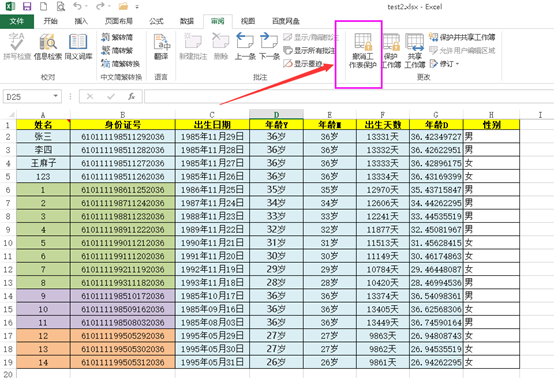Click 允许用户编辑区域
Screen dimensions: 554x378
click(462, 51)
